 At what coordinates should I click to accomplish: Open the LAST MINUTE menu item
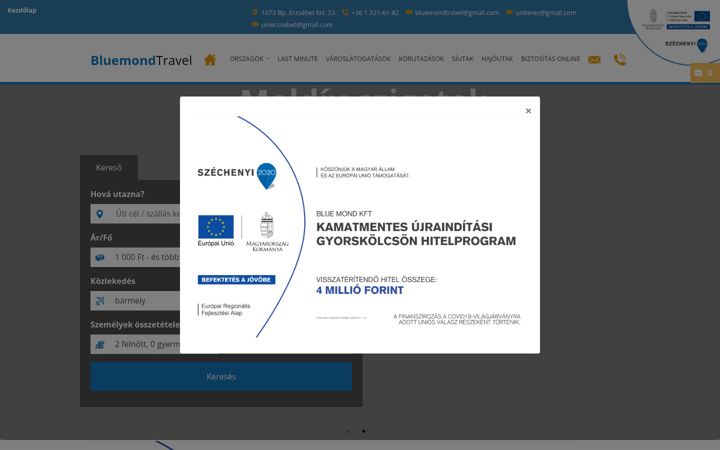coord(298,59)
